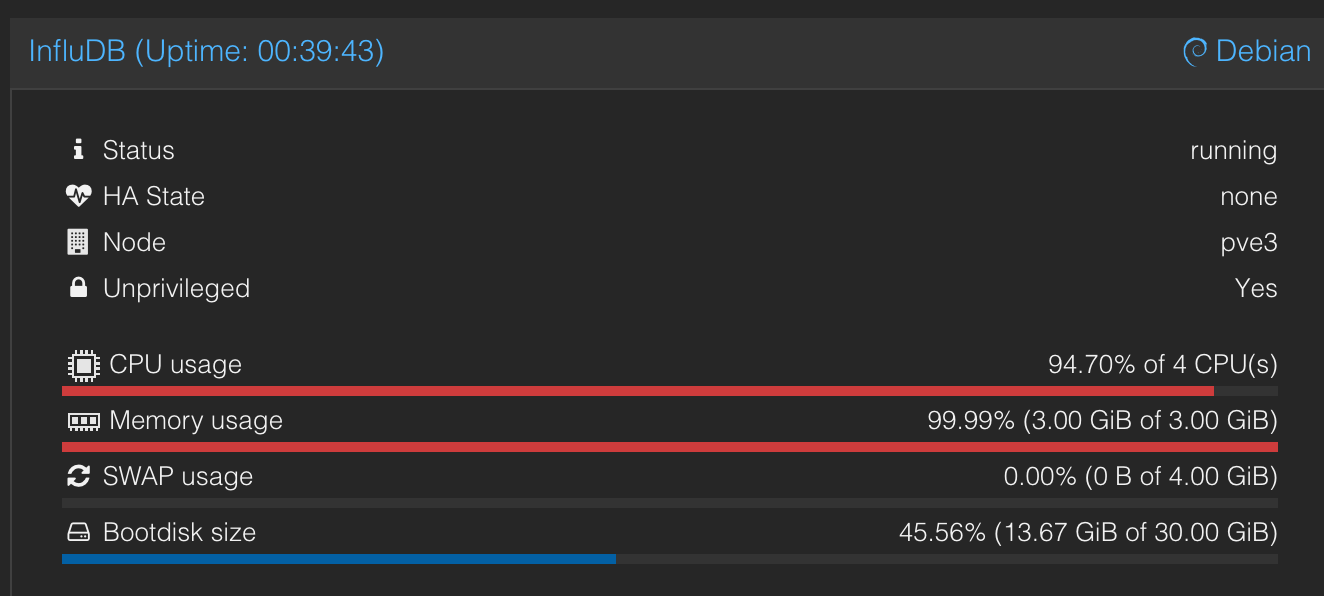Click the blue Bootdisk size bar
The image size is (1324, 596).
tap(338, 559)
